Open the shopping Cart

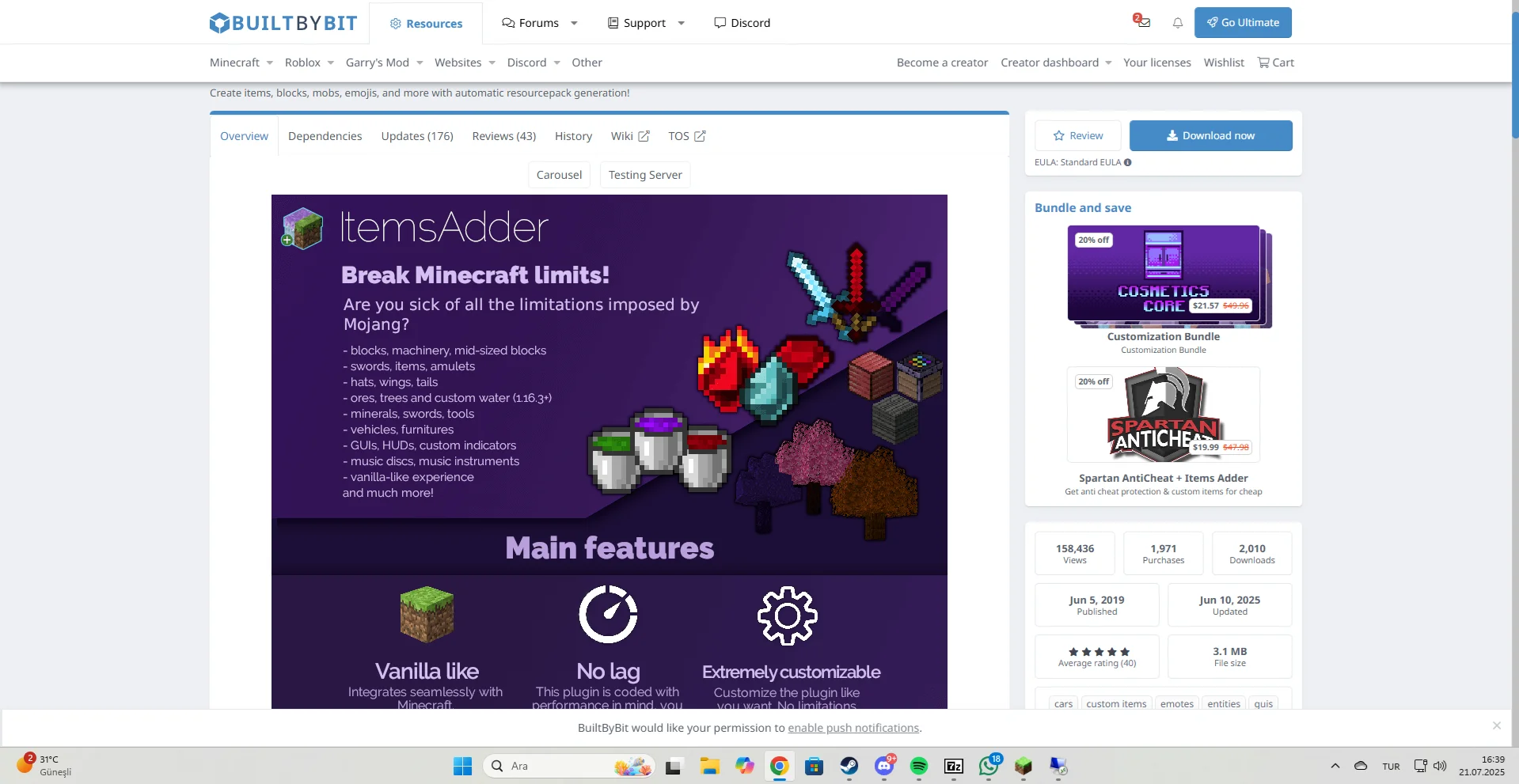(x=1276, y=62)
